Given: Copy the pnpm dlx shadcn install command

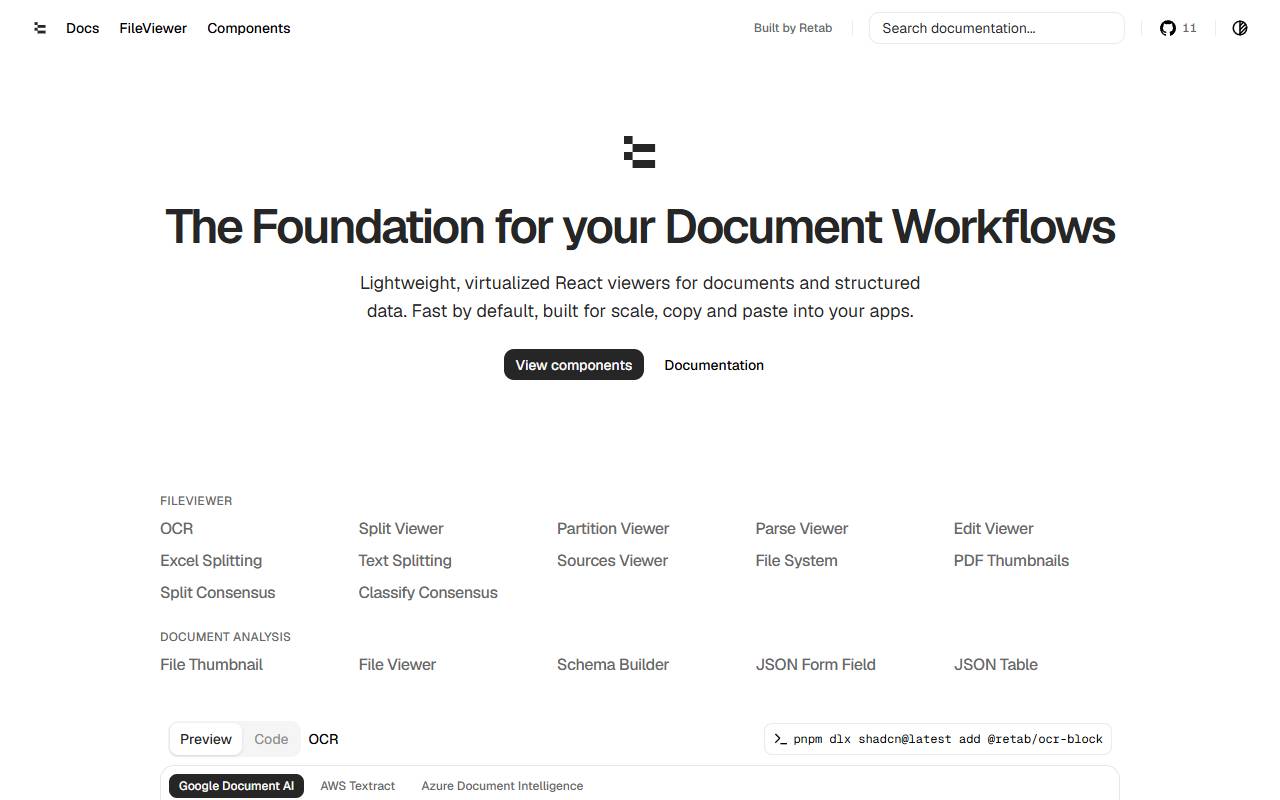Looking at the screenshot, I should [938, 739].
